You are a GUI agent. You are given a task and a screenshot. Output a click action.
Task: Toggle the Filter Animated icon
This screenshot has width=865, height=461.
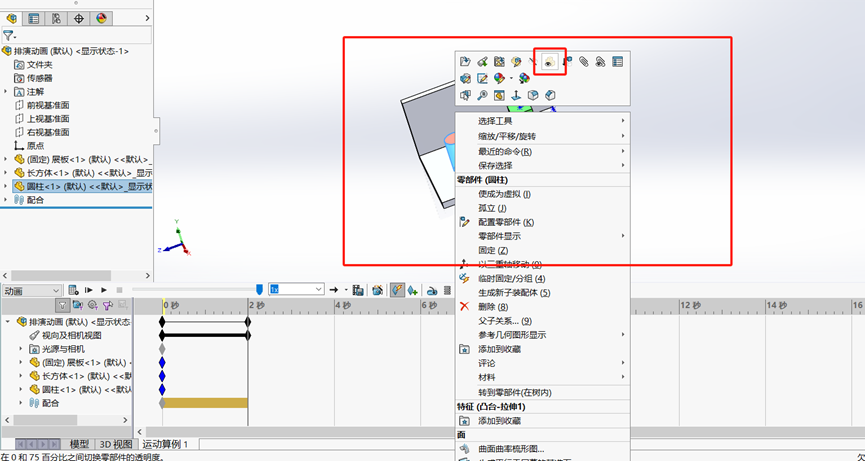pos(78,305)
